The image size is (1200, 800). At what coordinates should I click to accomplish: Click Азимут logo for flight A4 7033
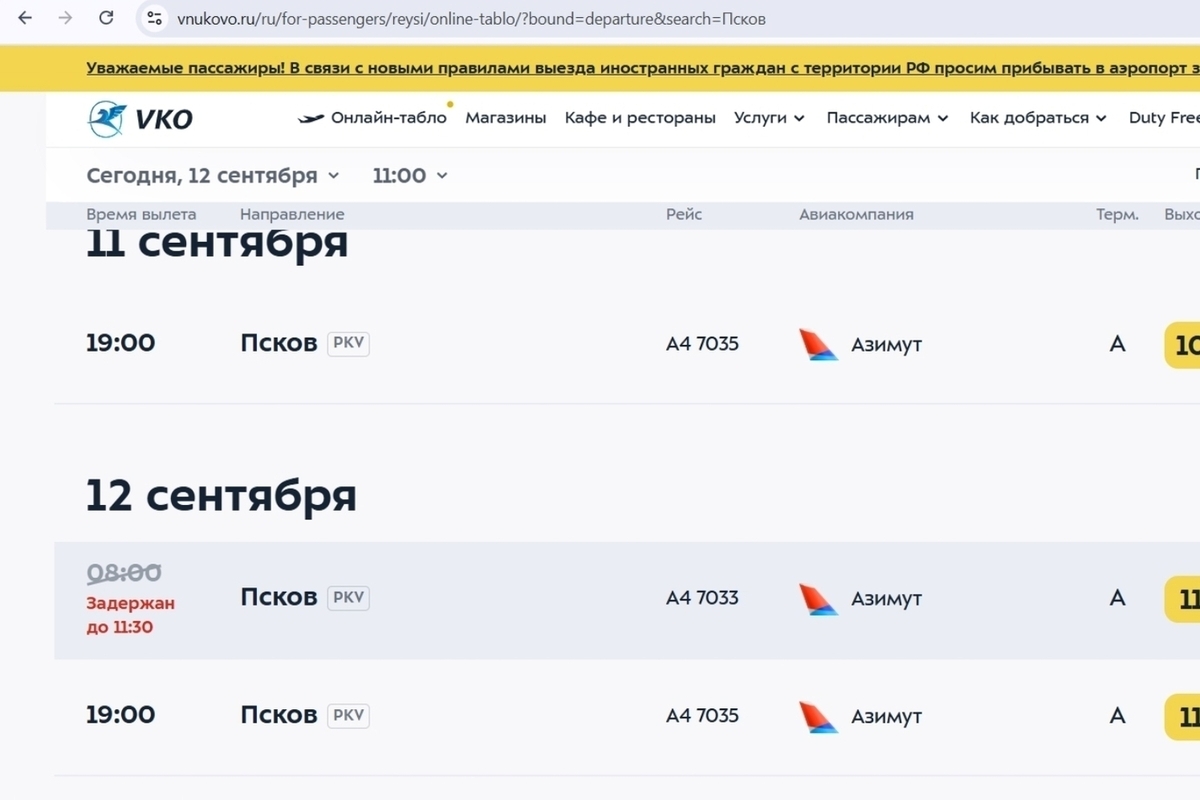tap(819, 598)
